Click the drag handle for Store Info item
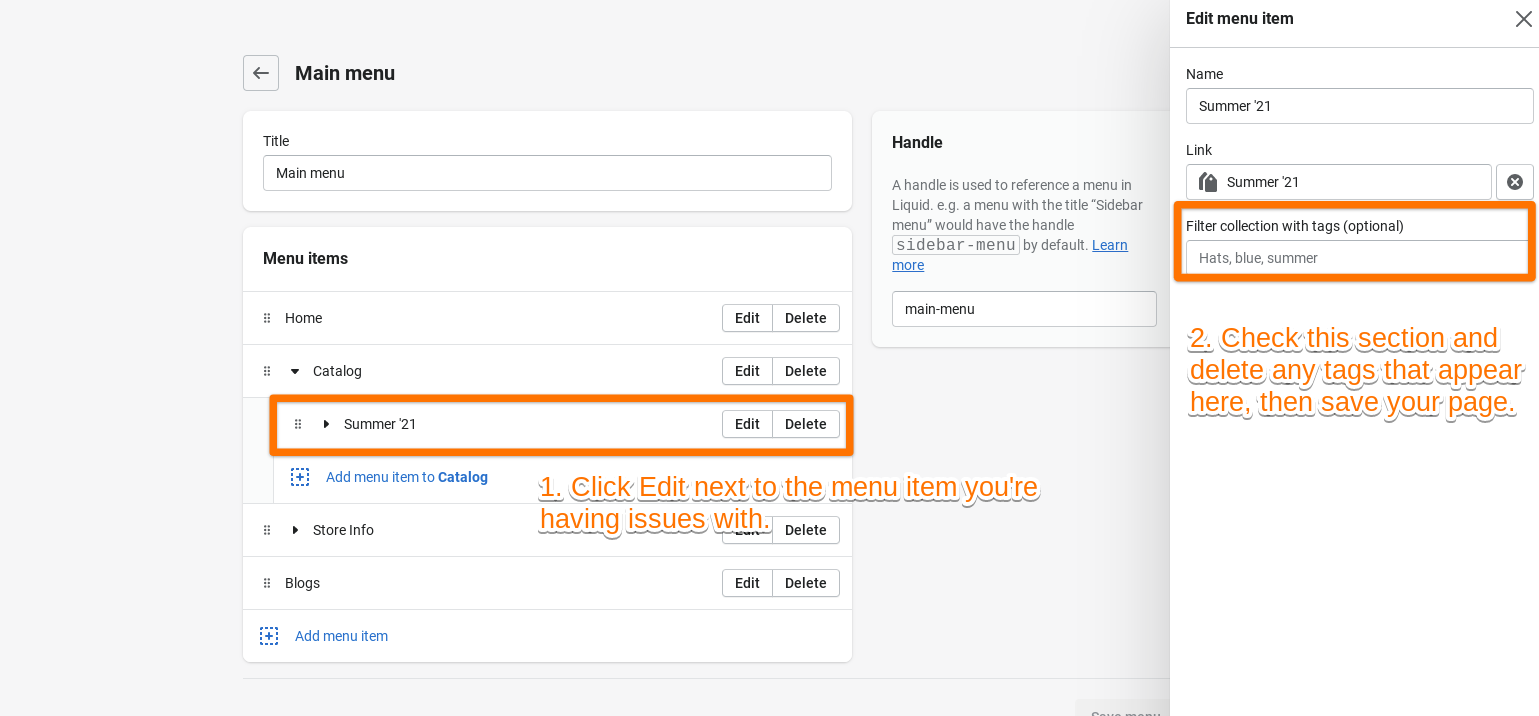 pos(267,530)
